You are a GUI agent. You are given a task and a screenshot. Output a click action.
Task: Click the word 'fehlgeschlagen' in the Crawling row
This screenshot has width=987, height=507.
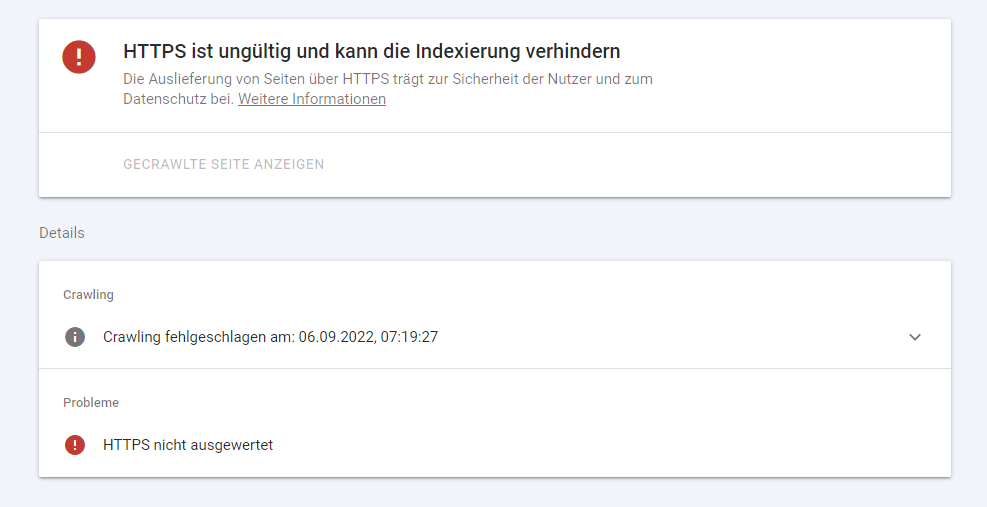[x=216, y=337]
